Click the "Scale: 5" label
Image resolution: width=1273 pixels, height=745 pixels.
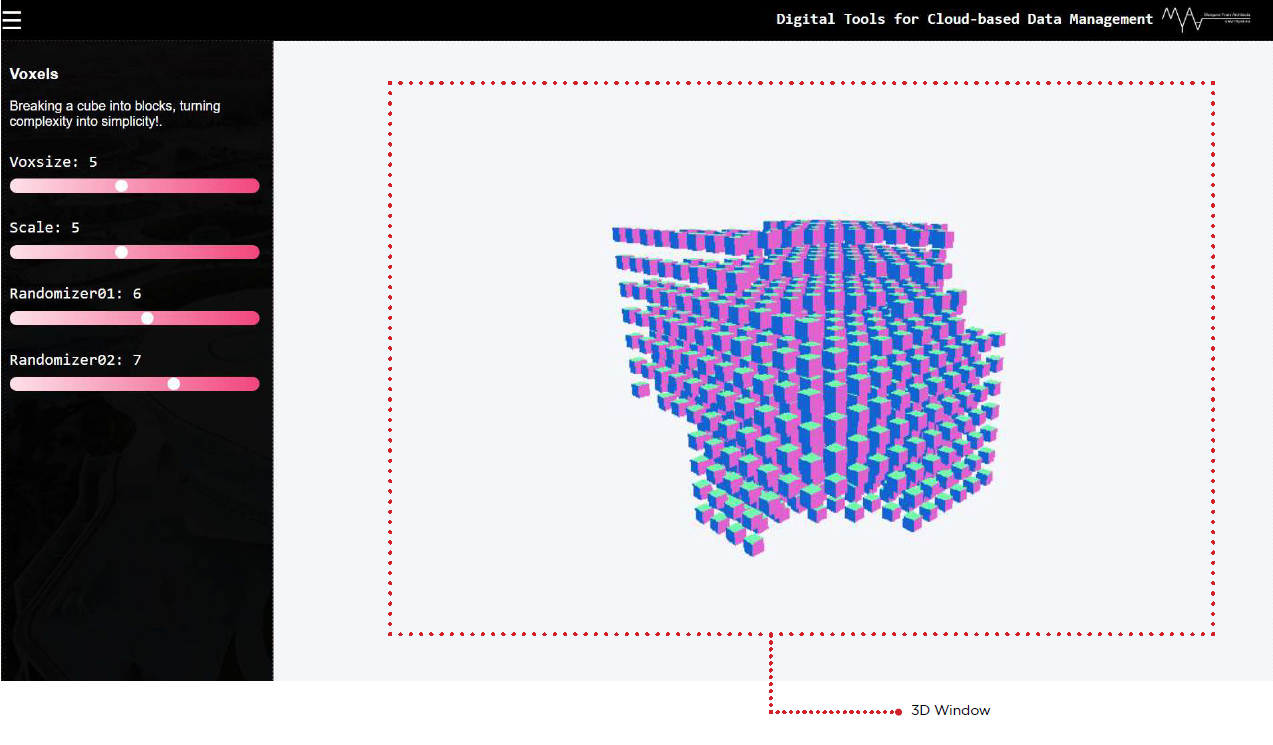pyautogui.click(x=45, y=228)
